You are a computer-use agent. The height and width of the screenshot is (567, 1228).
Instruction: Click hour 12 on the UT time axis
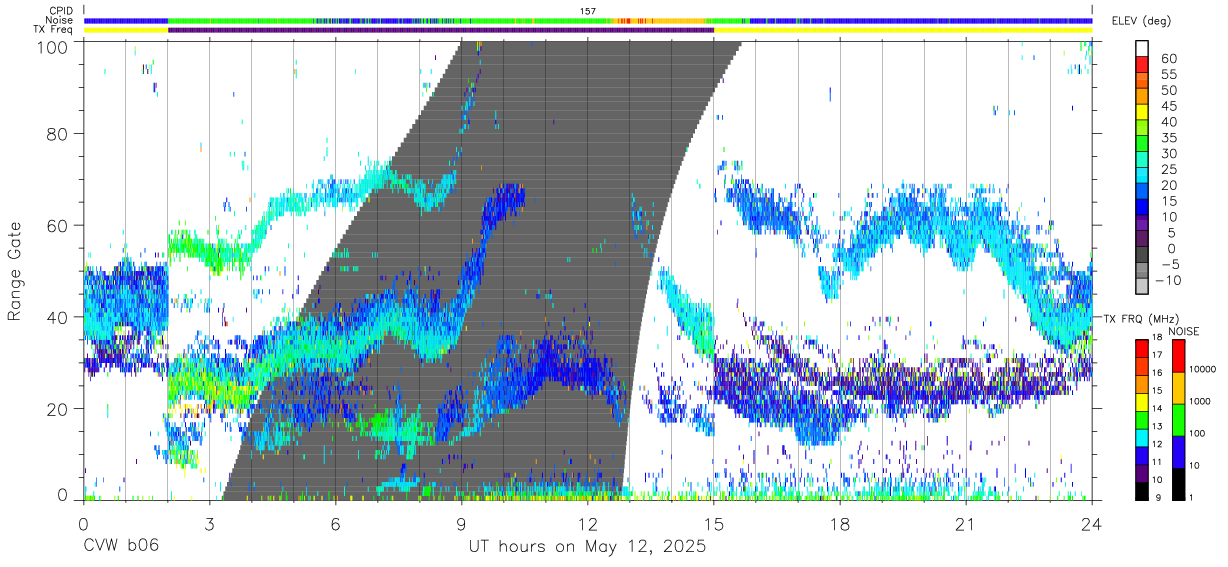click(587, 524)
